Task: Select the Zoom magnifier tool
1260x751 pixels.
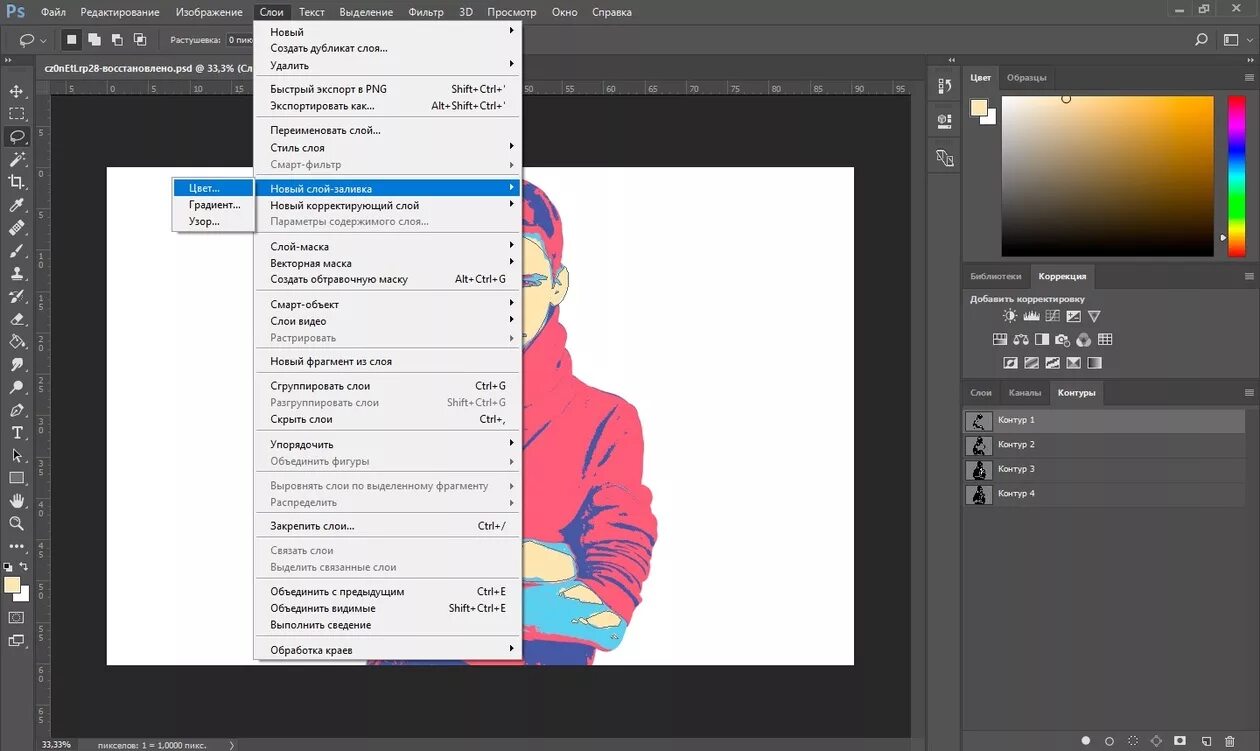Action: [17, 523]
